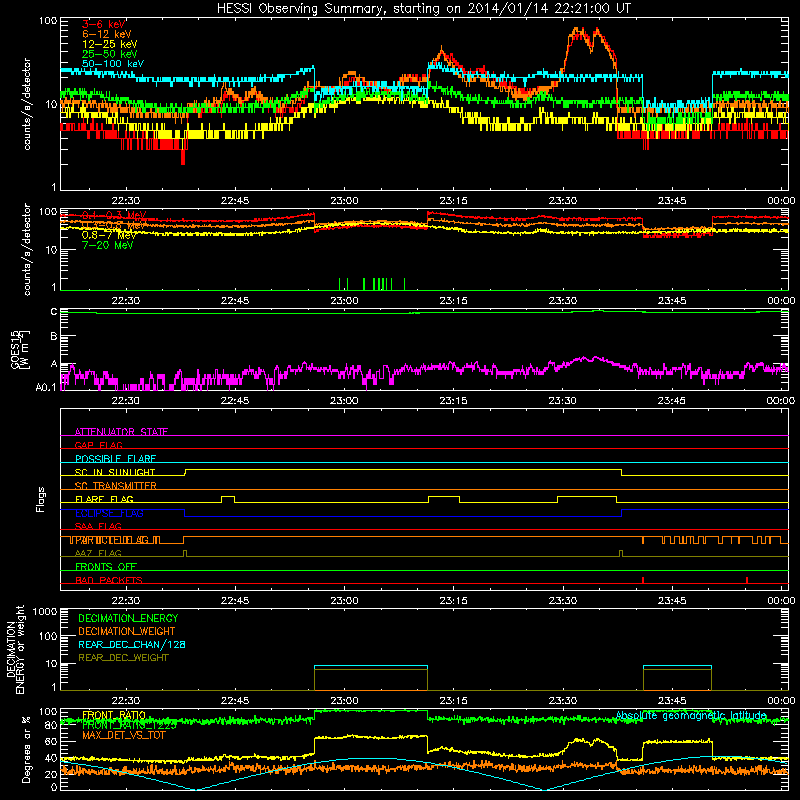Screen dimensions: 800x800
Task: Click the DECIMATION_ENERGY legend label
Action: pos(128,618)
